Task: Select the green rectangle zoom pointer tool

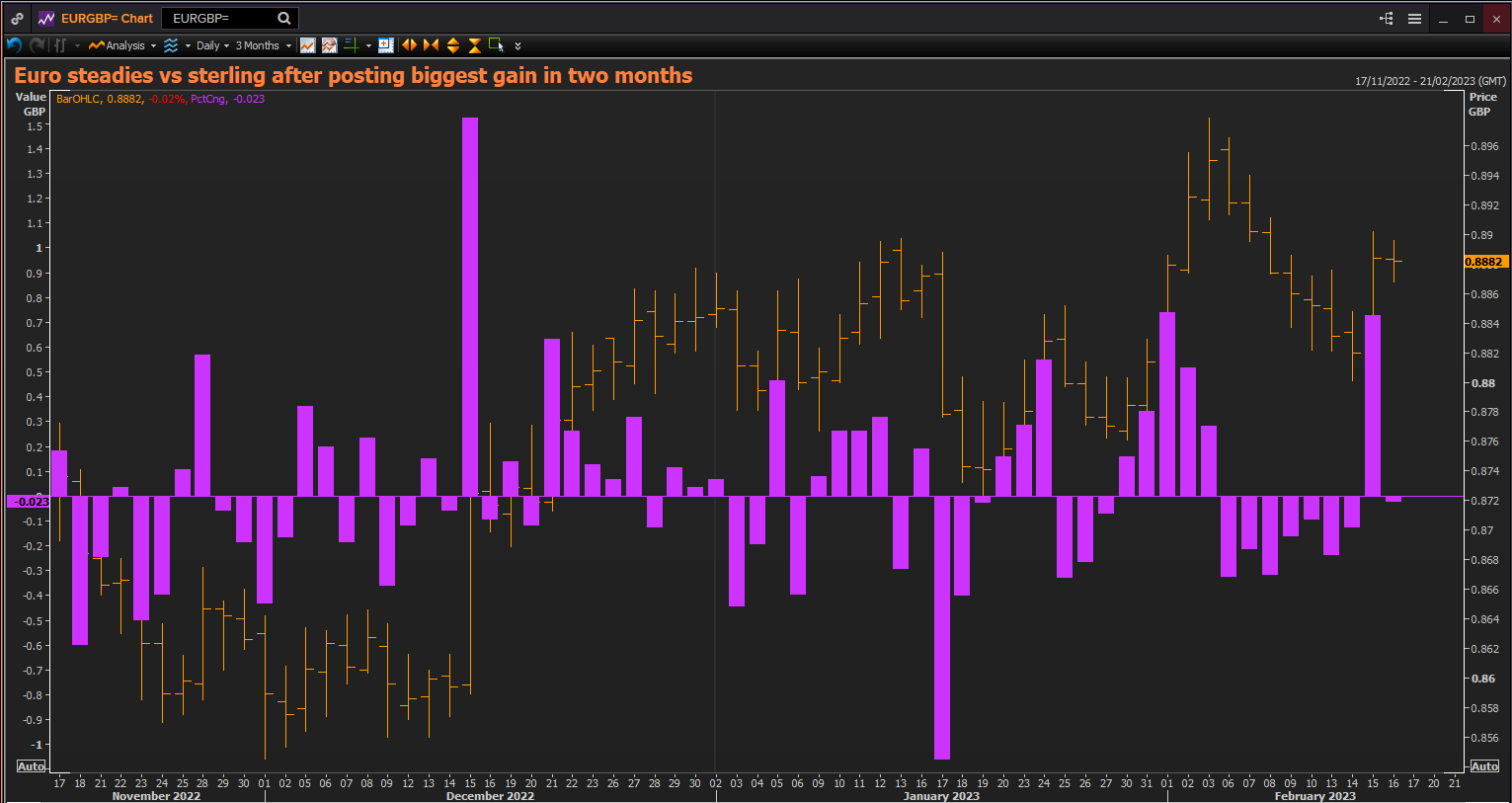Action: tap(496, 45)
